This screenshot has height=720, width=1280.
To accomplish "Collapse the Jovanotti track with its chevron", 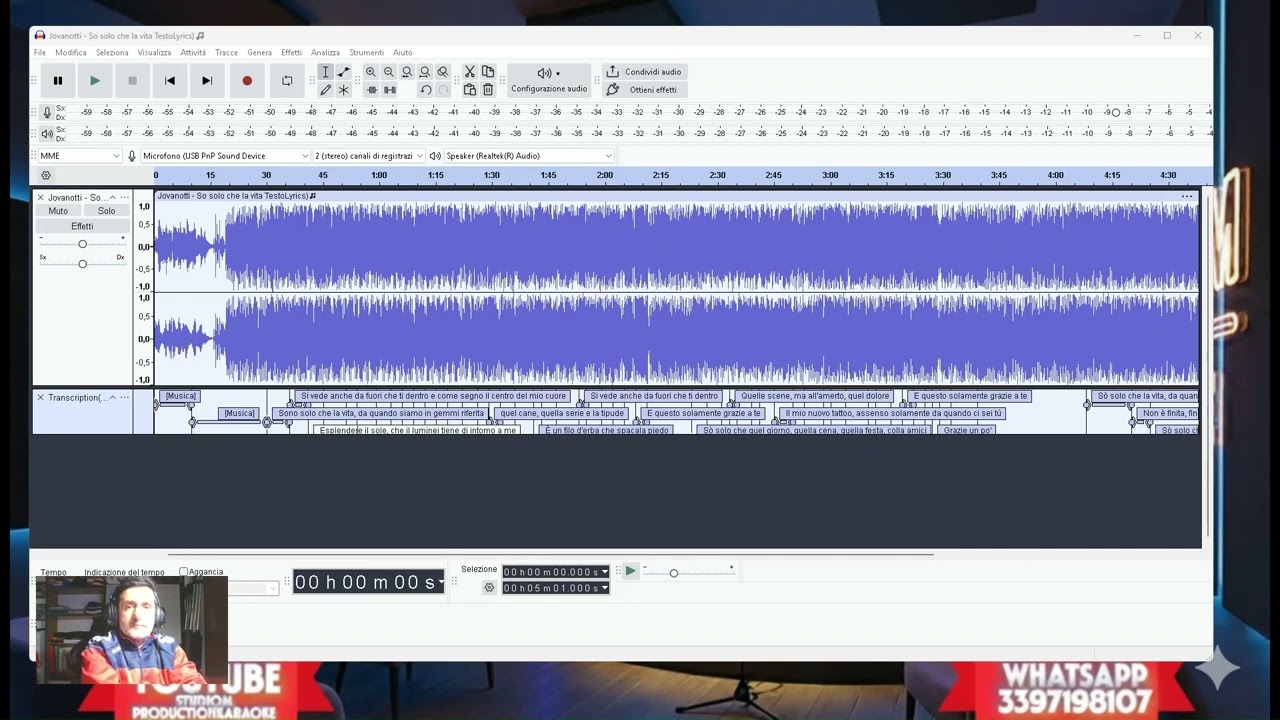I will pos(112,197).
